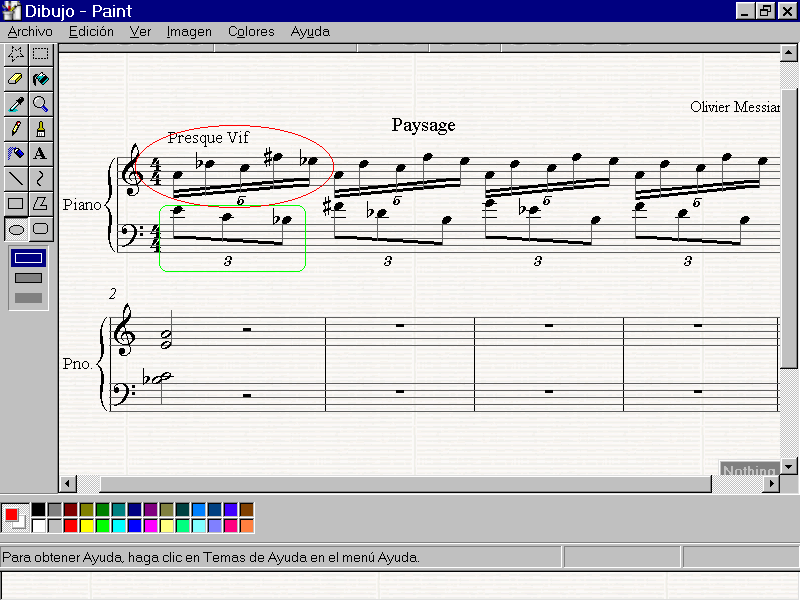Select the dark gray palette color
The image size is (800, 600).
pos(55,510)
